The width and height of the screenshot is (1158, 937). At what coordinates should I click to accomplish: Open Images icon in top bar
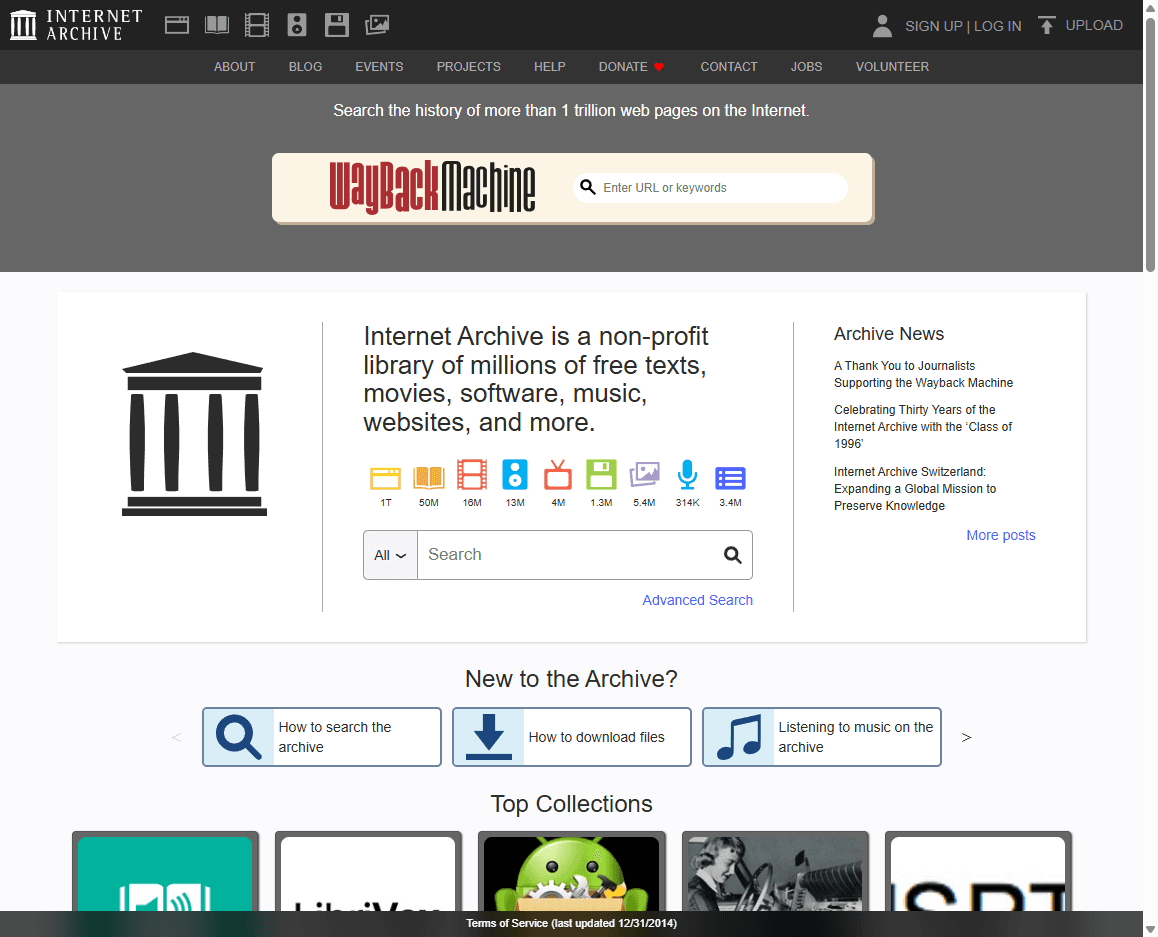click(377, 25)
